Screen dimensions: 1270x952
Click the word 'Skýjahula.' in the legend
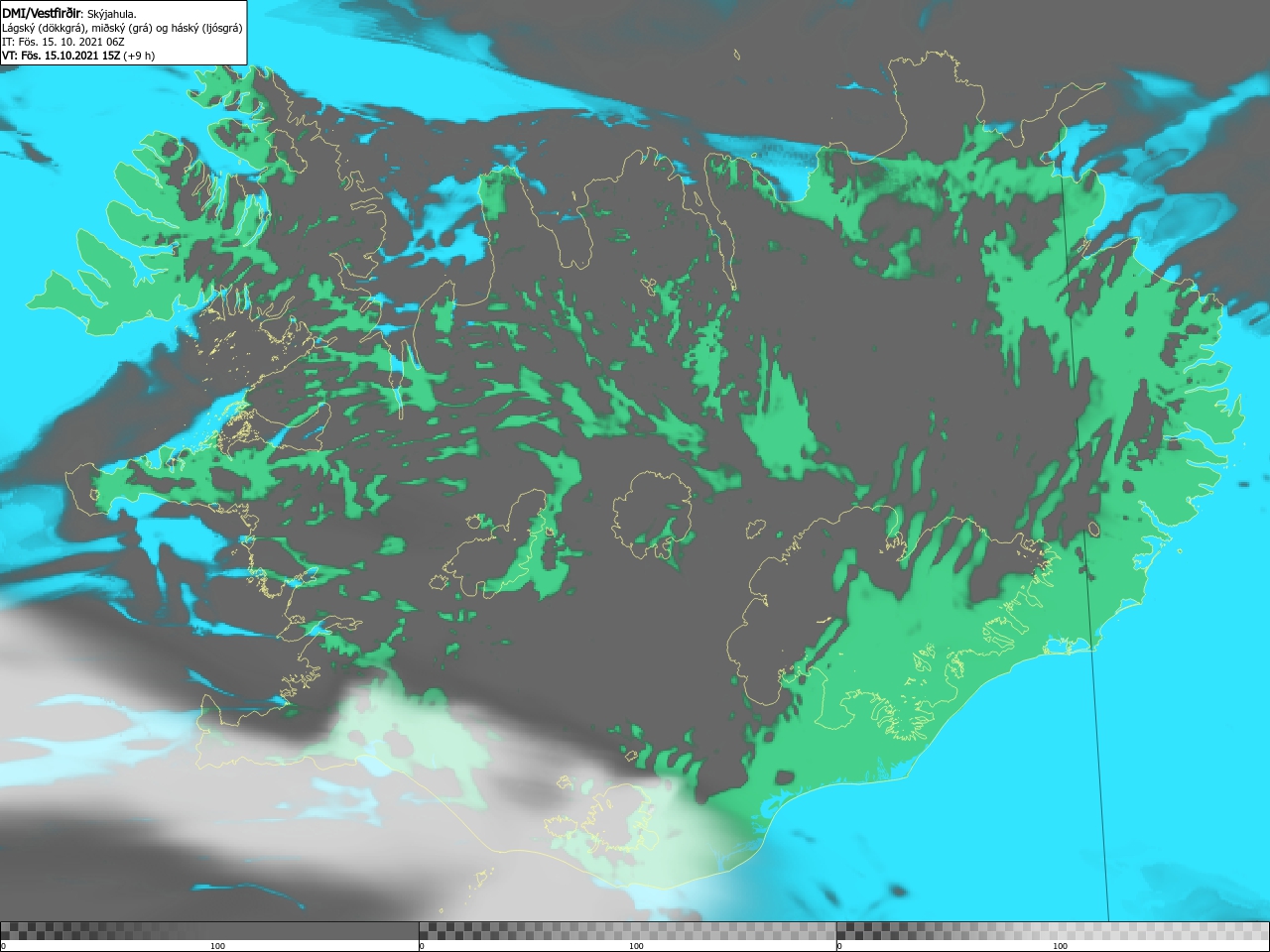[x=111, y=14]
